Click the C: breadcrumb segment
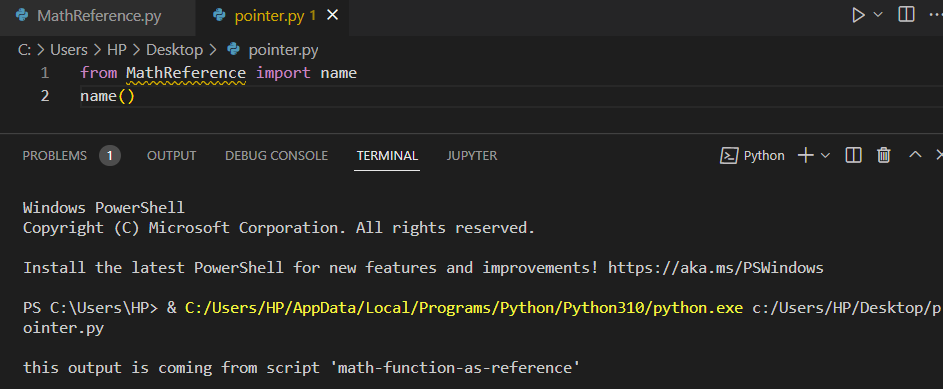 point(24,50)
